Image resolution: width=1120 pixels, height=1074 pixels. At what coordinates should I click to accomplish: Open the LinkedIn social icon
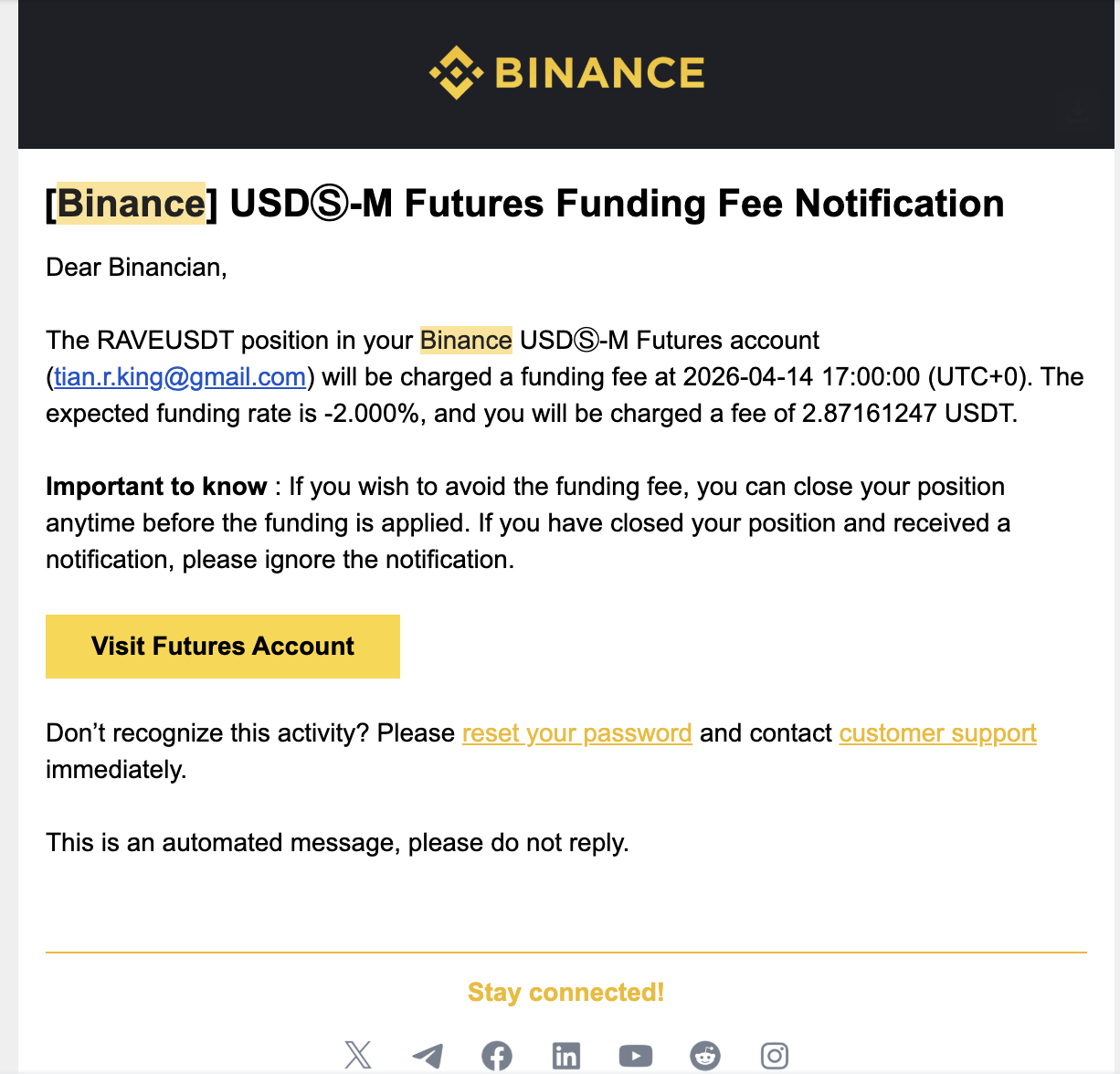point(566,1056)
